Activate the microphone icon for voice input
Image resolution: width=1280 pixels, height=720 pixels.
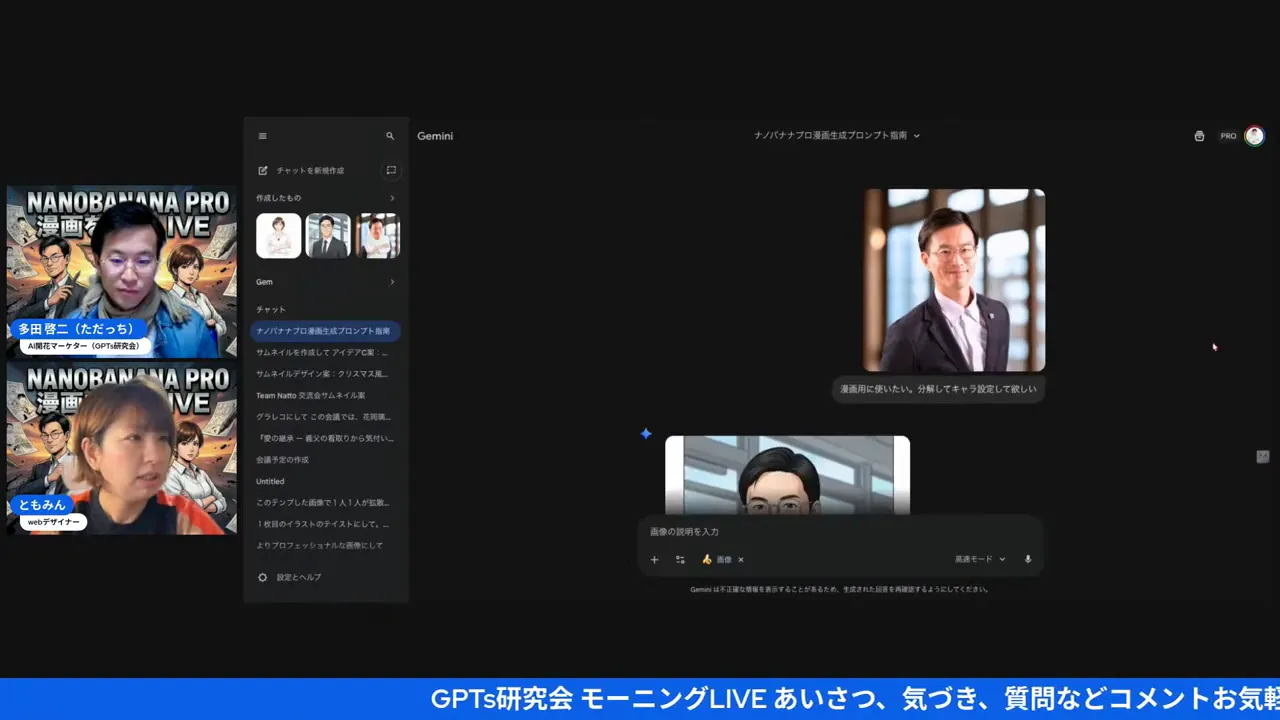[1027, 559]
